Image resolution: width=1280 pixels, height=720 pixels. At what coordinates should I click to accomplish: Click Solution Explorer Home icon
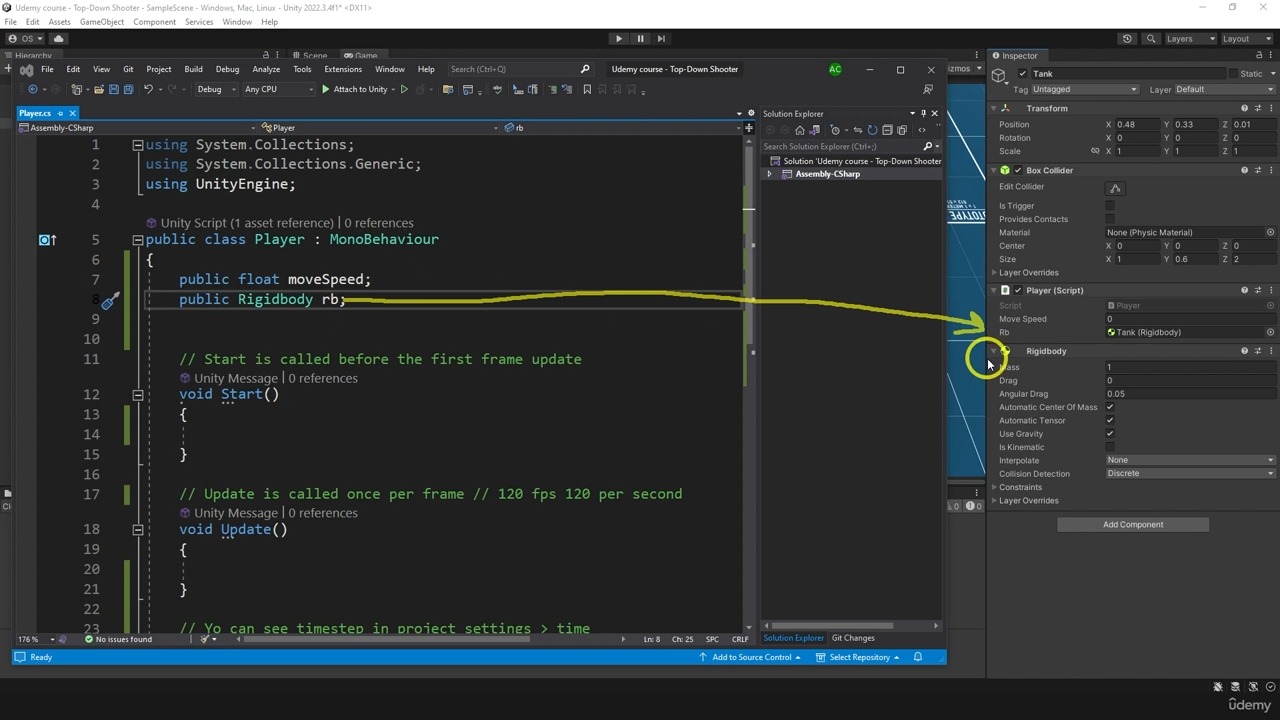coord(799,130)
